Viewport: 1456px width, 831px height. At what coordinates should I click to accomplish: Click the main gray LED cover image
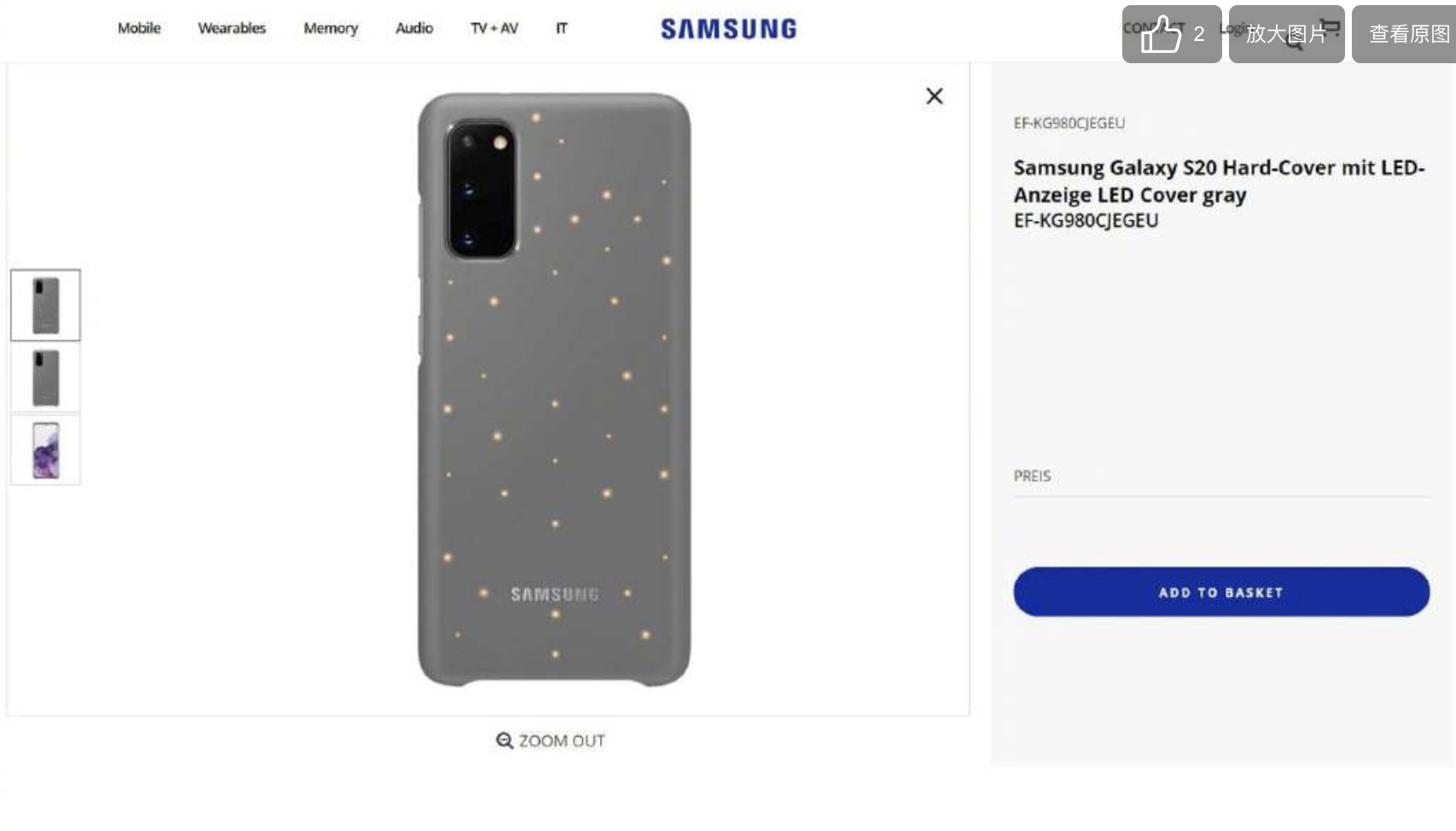[x=554, y=389]
